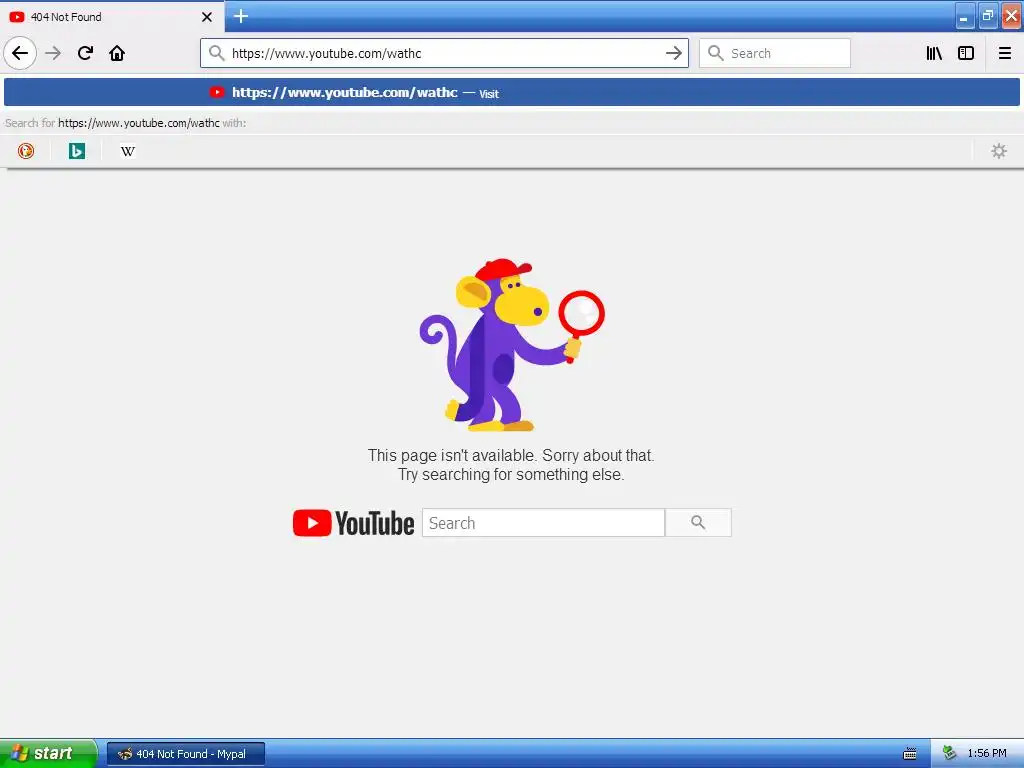
Task: Visit the youtube.com/wathc suggestion
Action: coord(512,92)
